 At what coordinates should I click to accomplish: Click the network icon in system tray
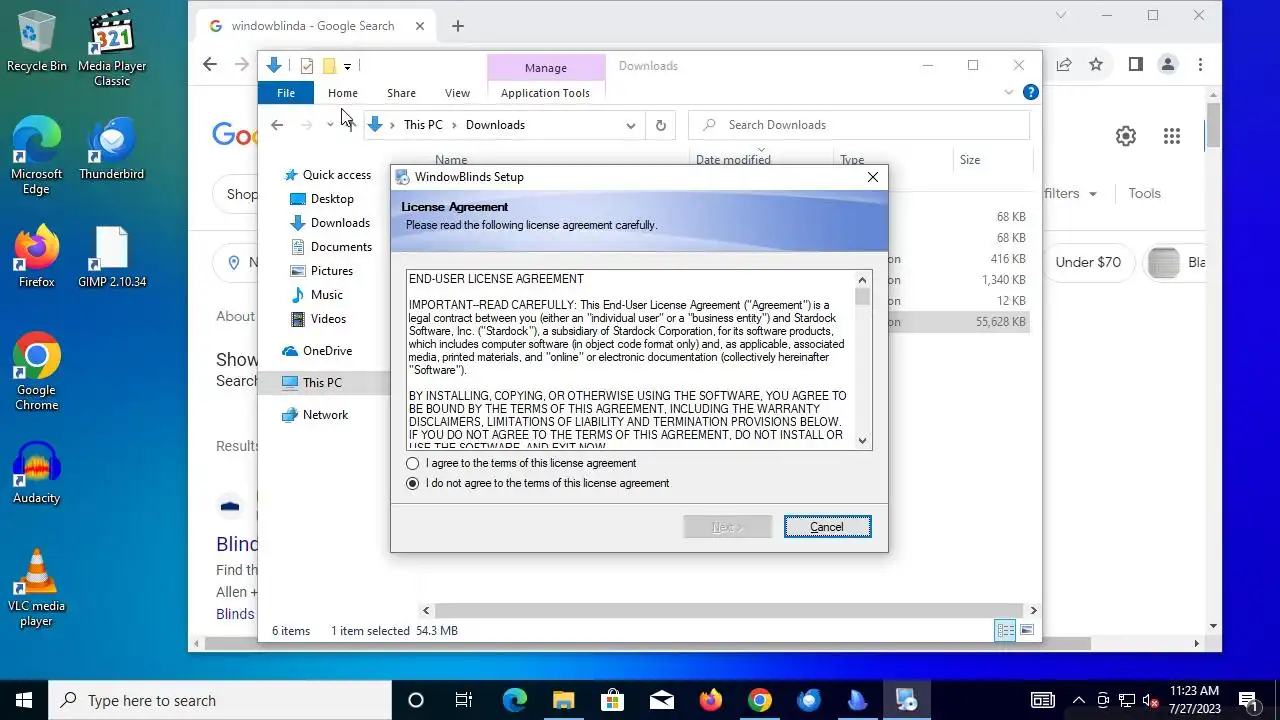click(x=1127, y=700)
